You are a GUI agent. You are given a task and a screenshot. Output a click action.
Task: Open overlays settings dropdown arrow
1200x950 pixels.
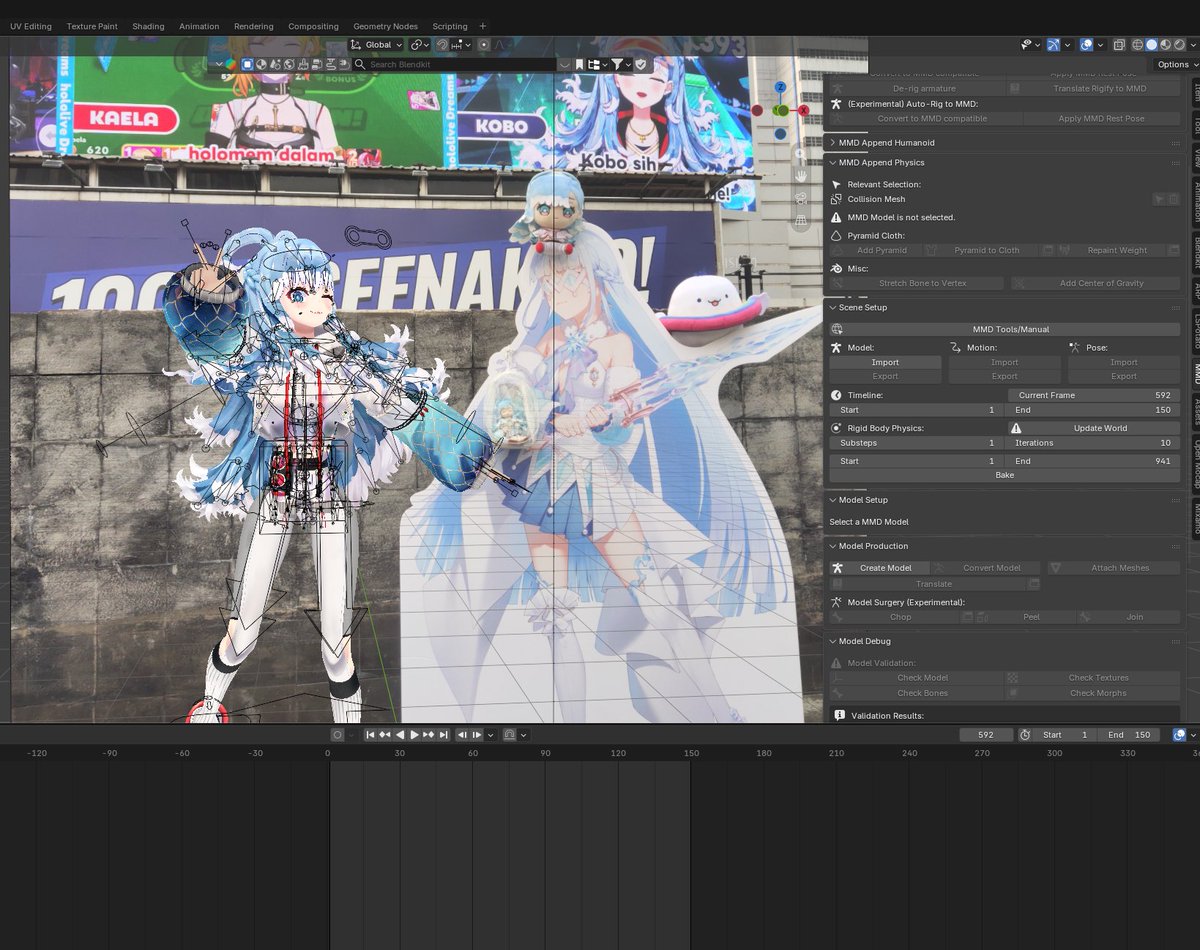[1100, 45]
